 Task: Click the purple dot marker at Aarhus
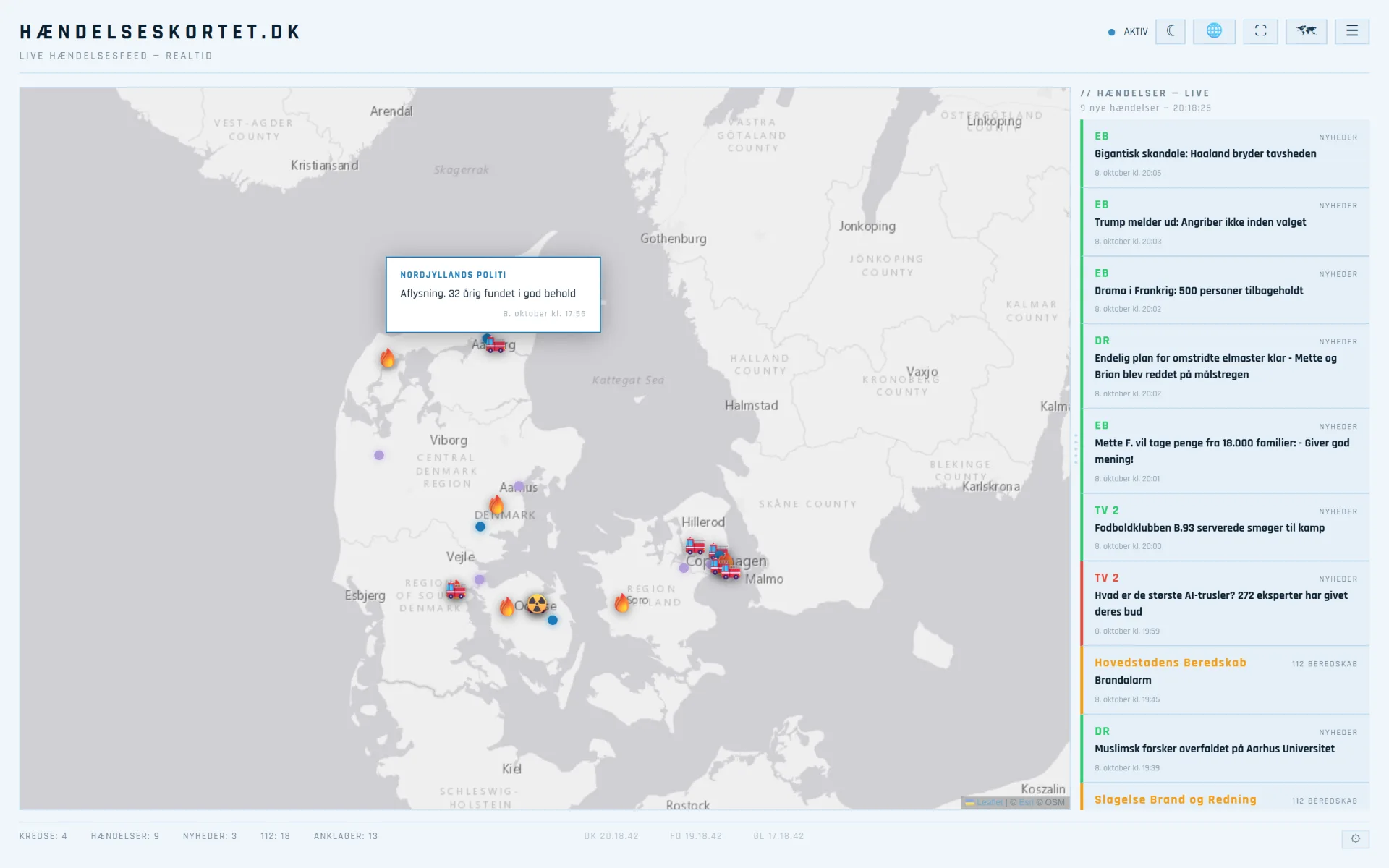tap(519, 486)
